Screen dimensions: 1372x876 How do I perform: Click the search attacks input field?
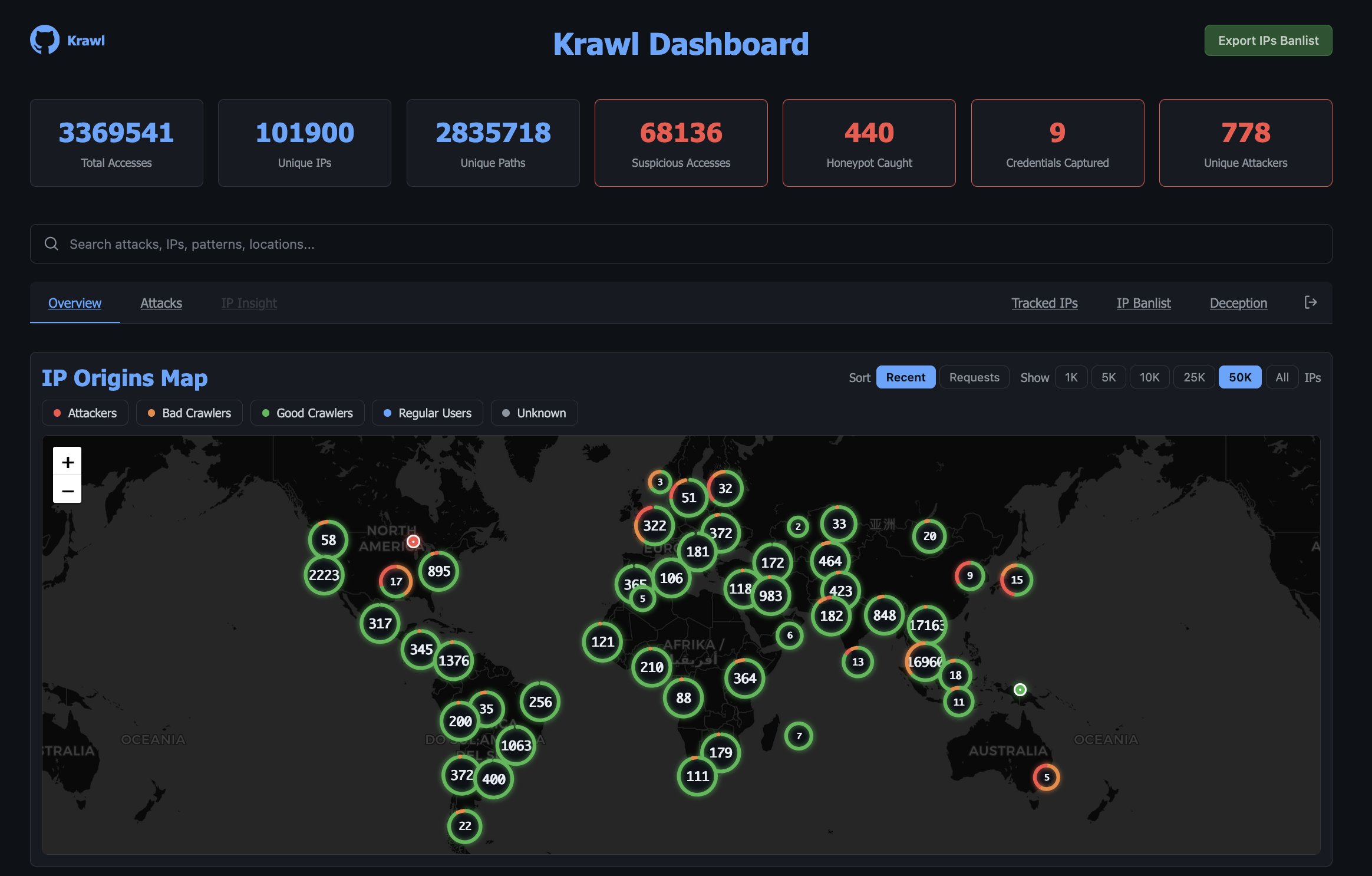point(681,243)
